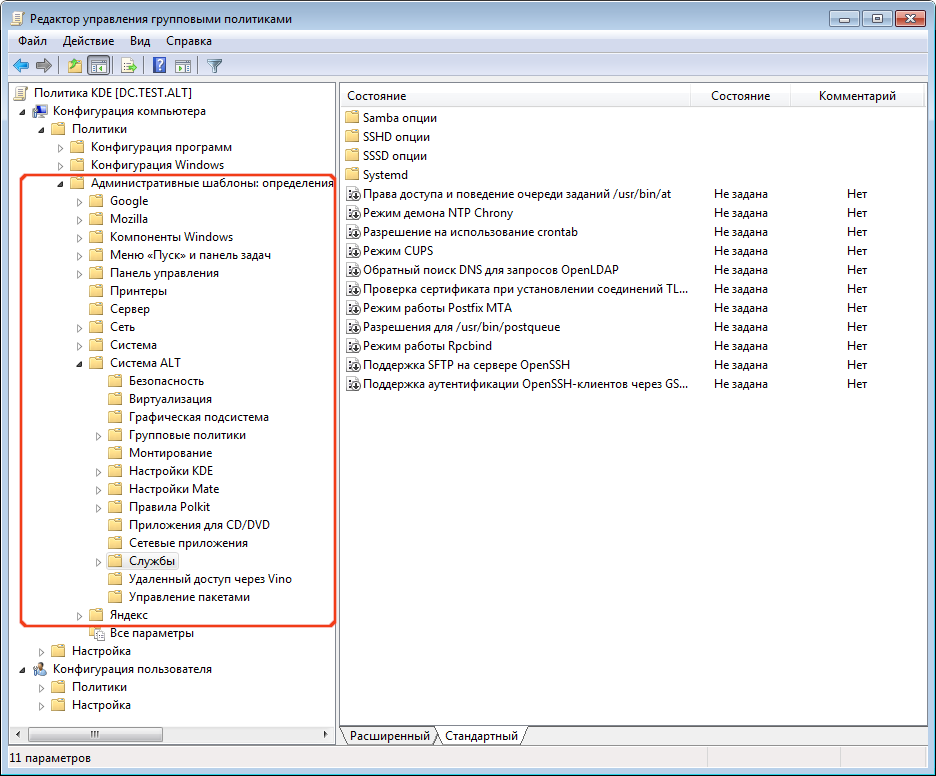Toggle the Show/Hide console tree icon
Viewport: 936px width, 776px height.
click(98, 66)
